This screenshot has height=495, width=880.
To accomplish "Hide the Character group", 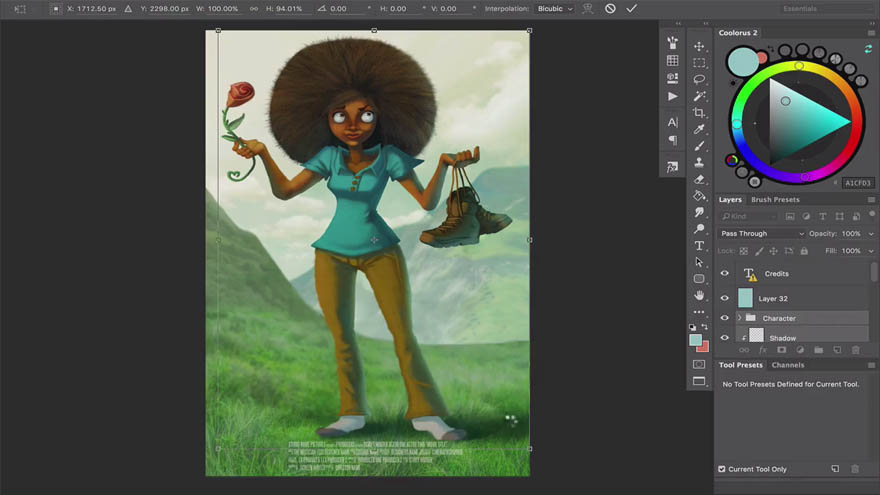I will click(725, 318).
